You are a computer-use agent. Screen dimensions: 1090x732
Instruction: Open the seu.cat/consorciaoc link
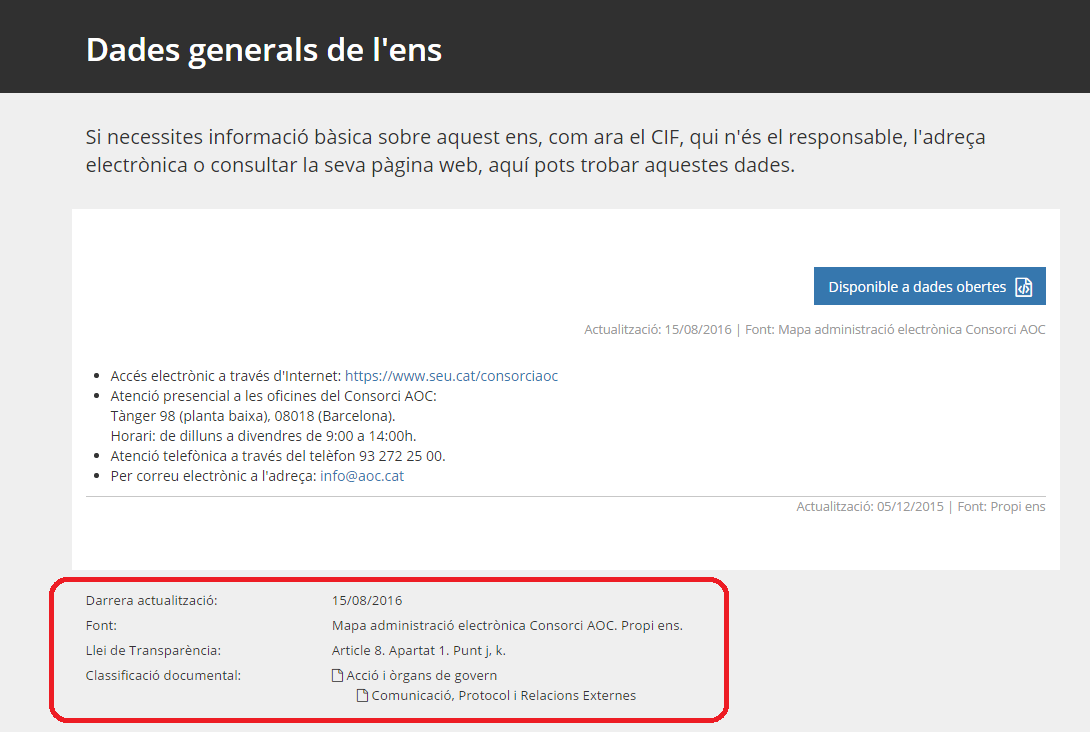point(451,376)
